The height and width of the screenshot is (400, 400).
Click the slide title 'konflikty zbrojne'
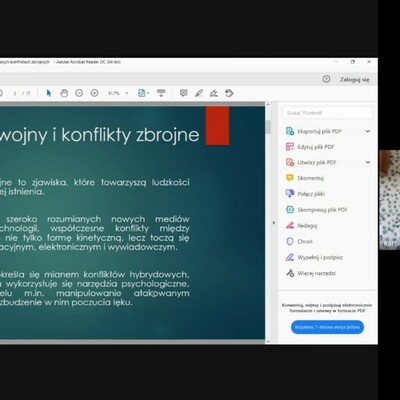(x=130, y=135)
